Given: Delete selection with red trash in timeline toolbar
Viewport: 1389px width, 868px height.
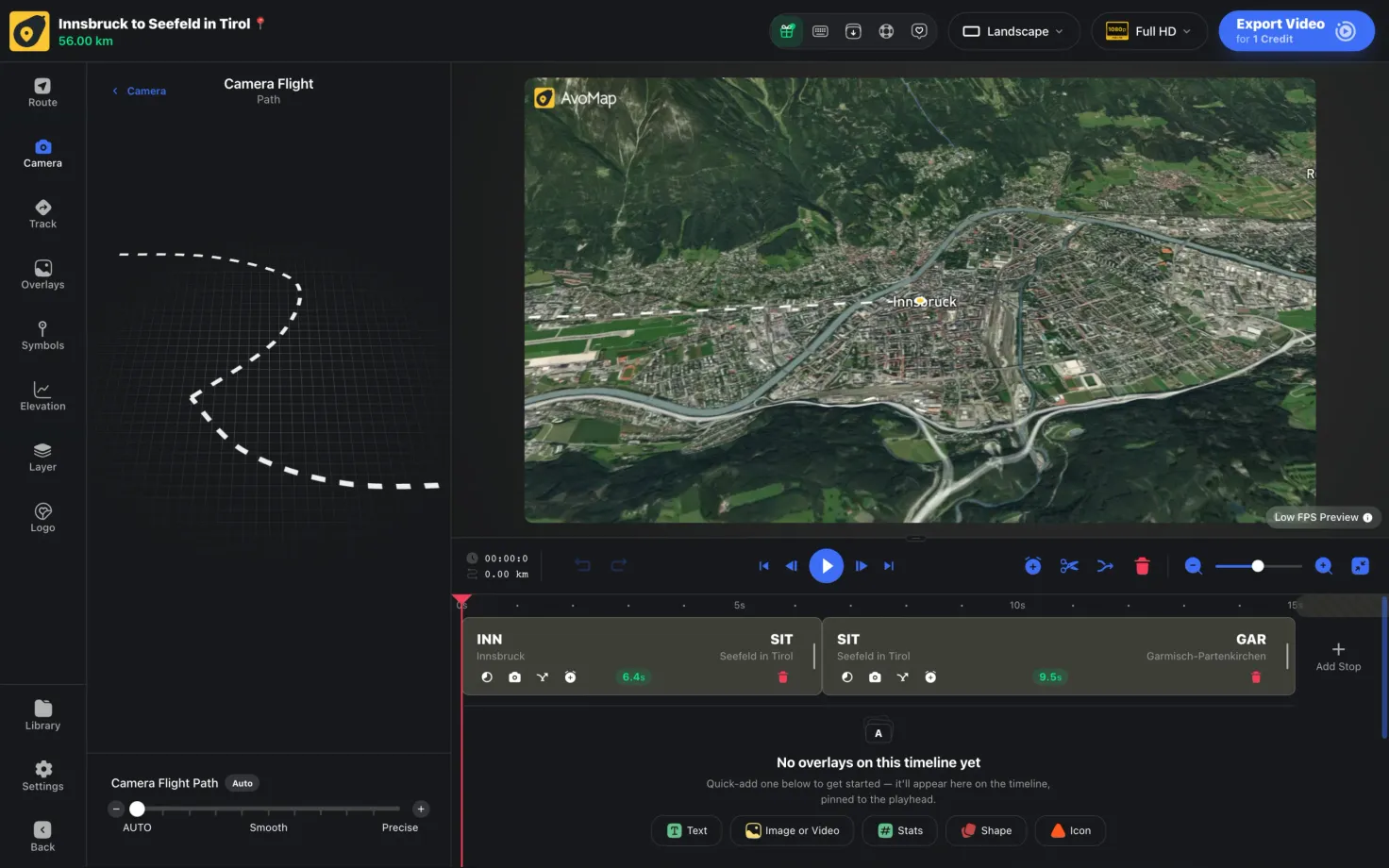Looking at the screenshot, I should tap(1142, 566).
